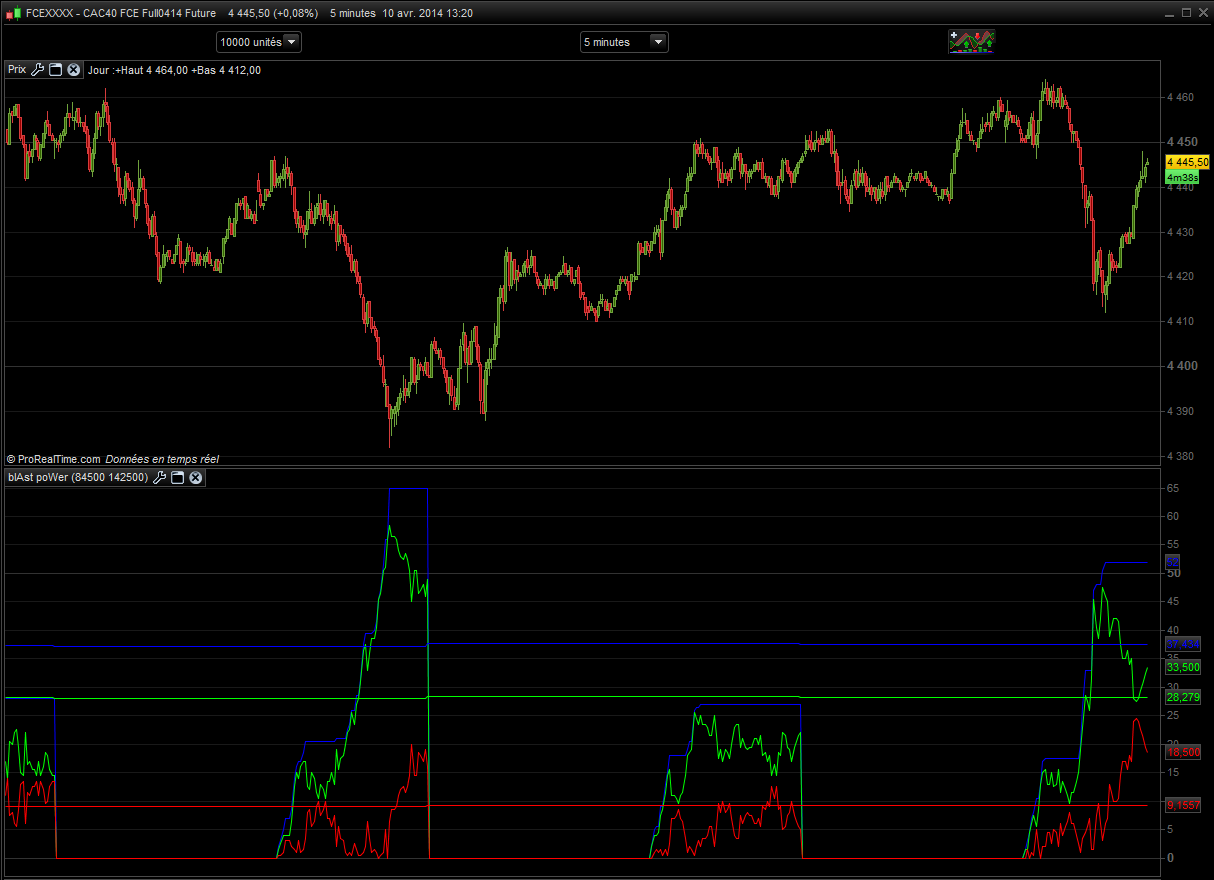Open Prix panel settings wrench

coord(38,70)
